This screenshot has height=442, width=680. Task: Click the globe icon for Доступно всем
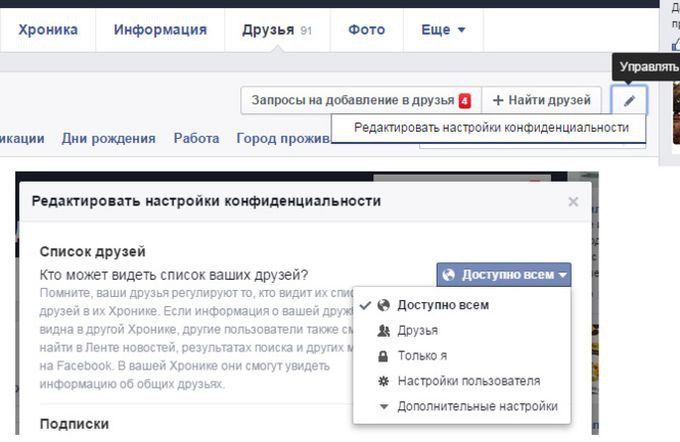pos(383,305)
